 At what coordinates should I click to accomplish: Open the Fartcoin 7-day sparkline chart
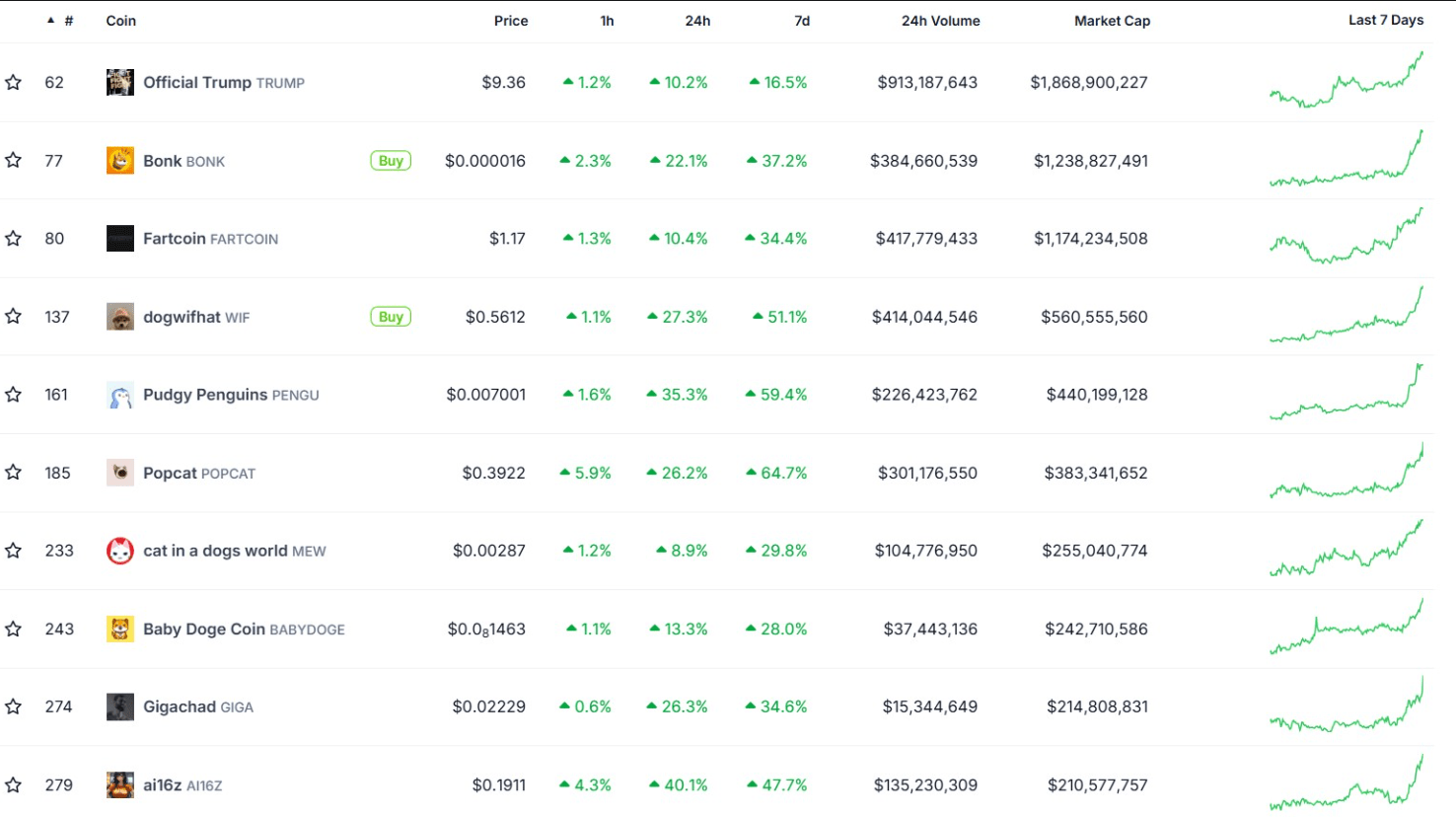[1347, 237]
